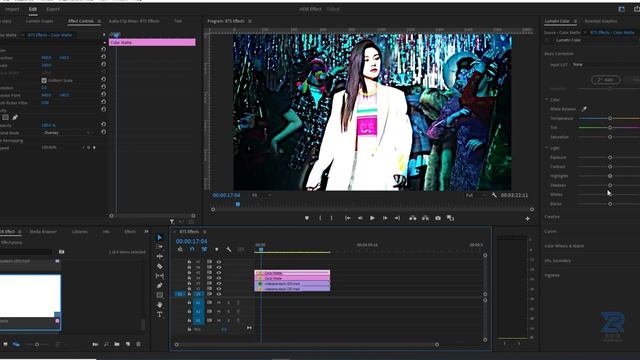Click the Extract button in Program monitor

coord(425,218)
